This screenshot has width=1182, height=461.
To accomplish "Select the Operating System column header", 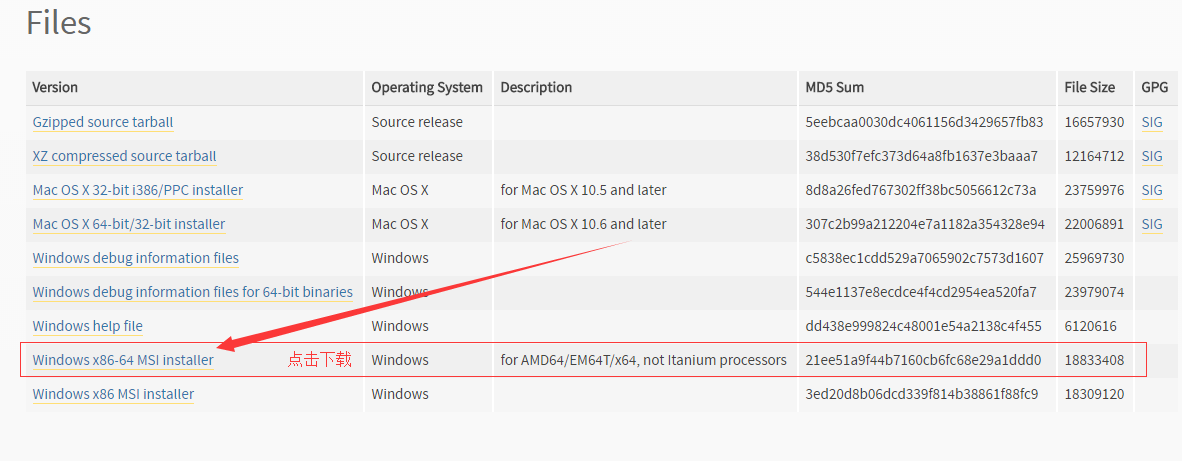I will point(427,87).
